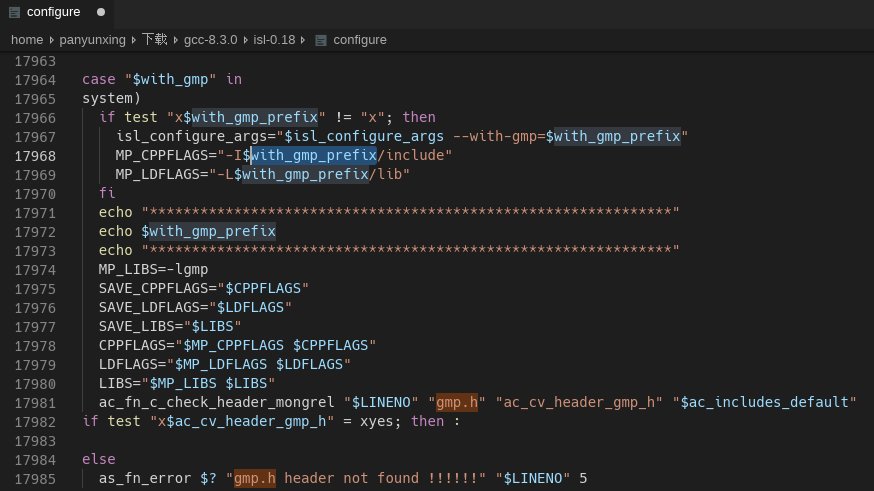Open the panyunxing breadcrumb segment
The height and width of the screenshot is (491, 874).
[93, 40]
